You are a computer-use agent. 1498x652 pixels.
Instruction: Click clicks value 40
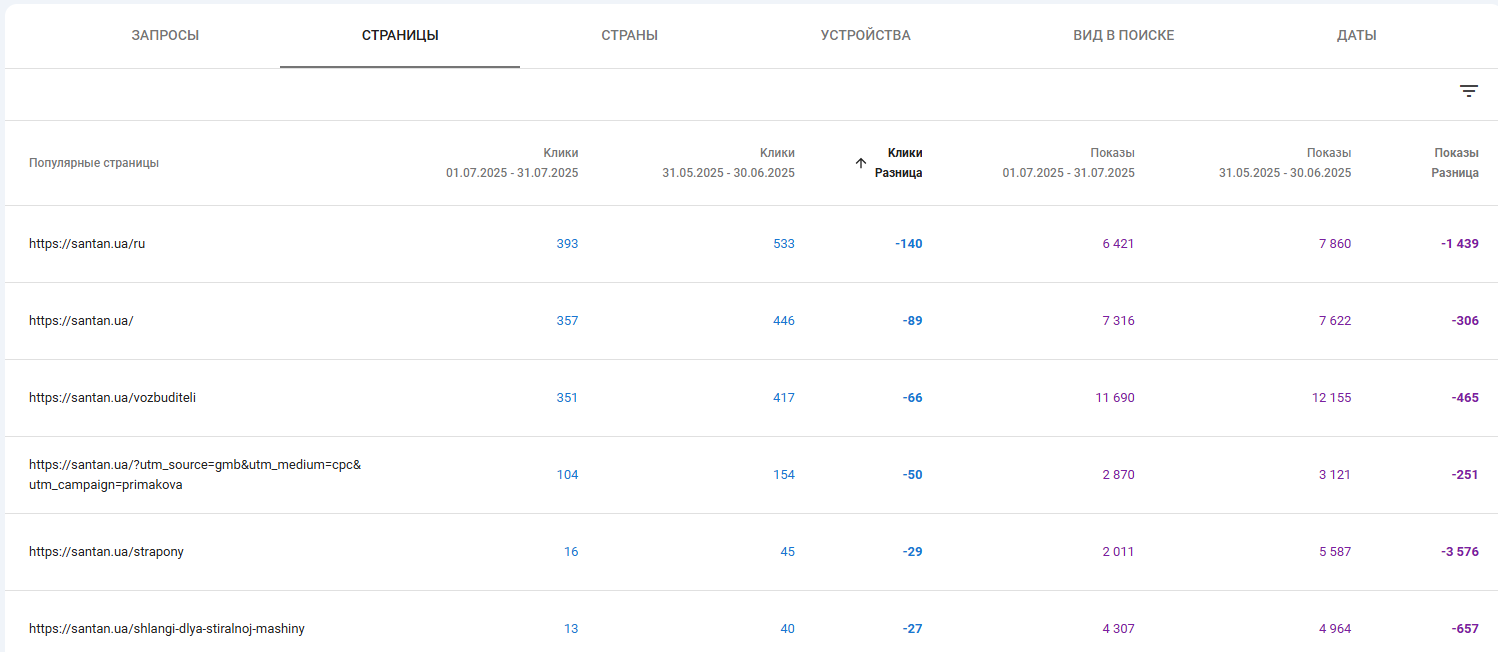(x=787, y=629)
